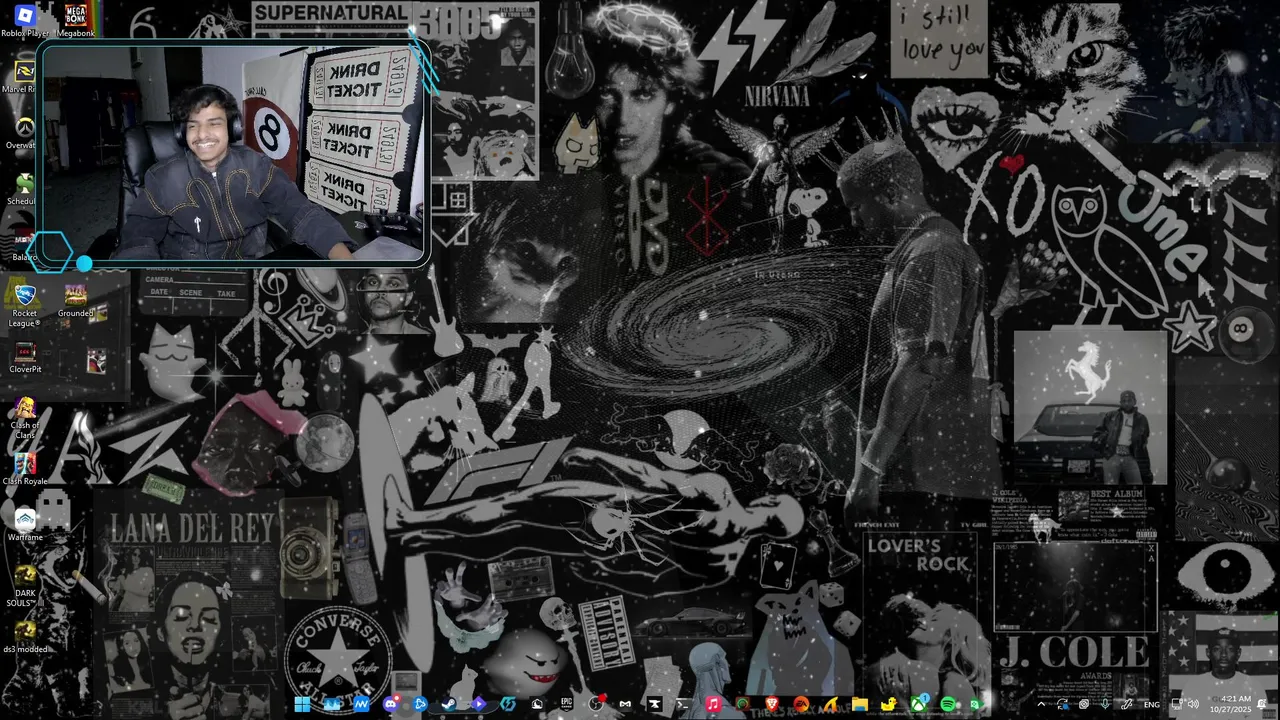Click the microphone tray icon
1280x720 pixels.
[1105, 704]
